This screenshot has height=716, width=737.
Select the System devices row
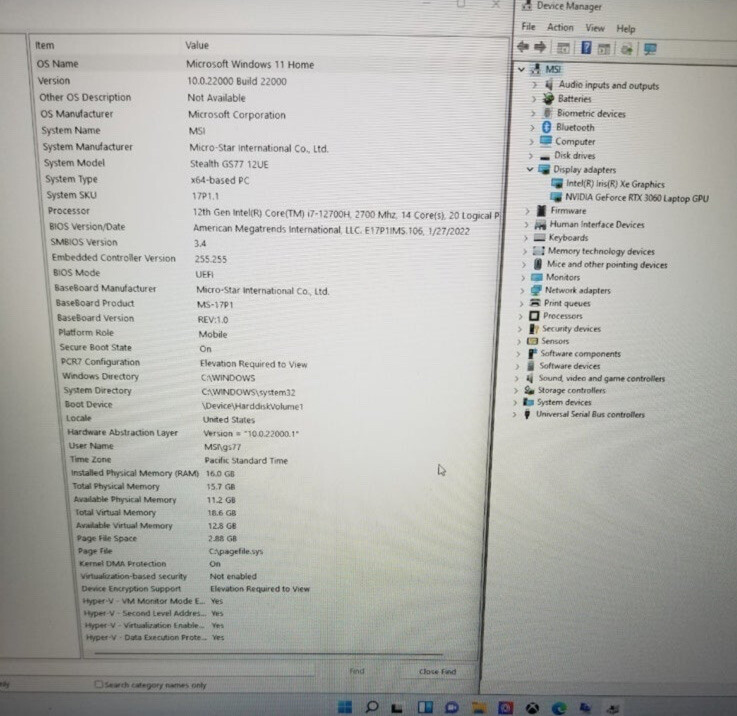tap(564, 402)
